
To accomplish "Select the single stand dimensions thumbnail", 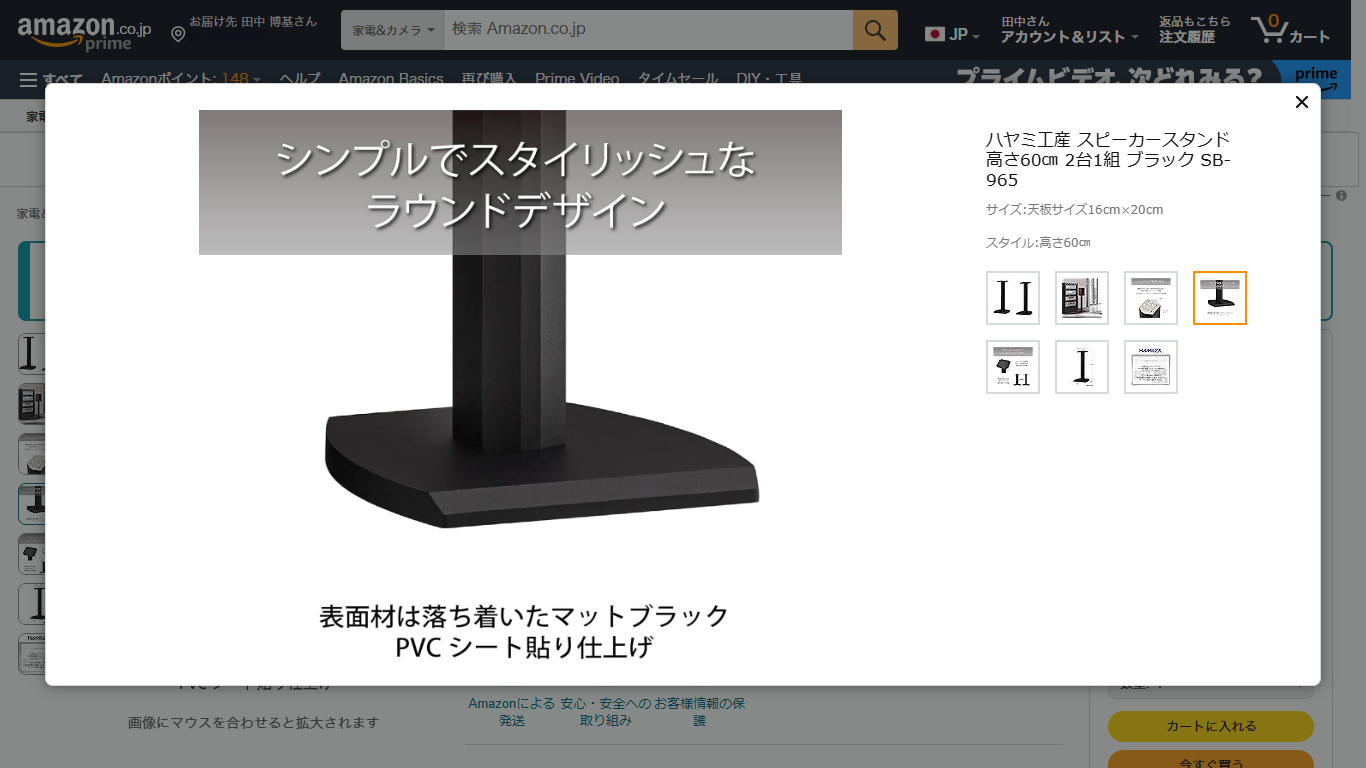I will (x=1082, y=367).
